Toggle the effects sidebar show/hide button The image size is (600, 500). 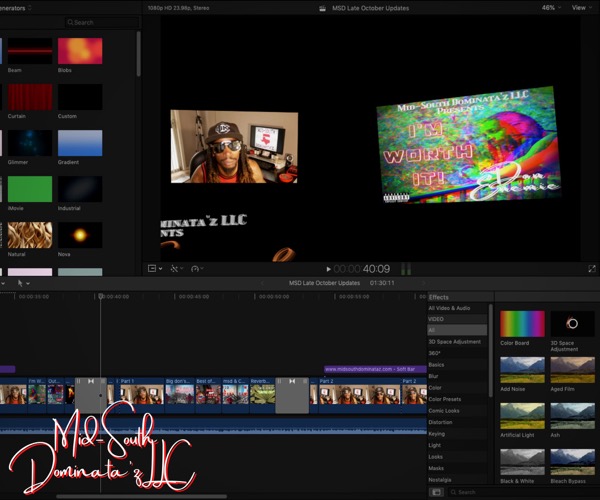pos(437,492)
